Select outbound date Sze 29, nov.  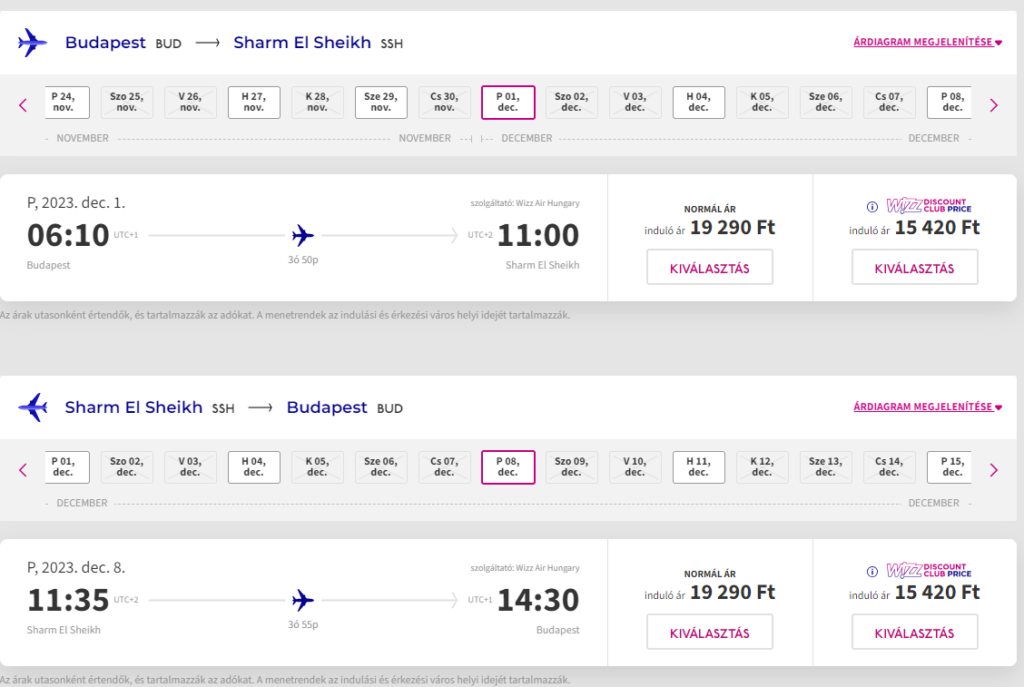point(381,103)
